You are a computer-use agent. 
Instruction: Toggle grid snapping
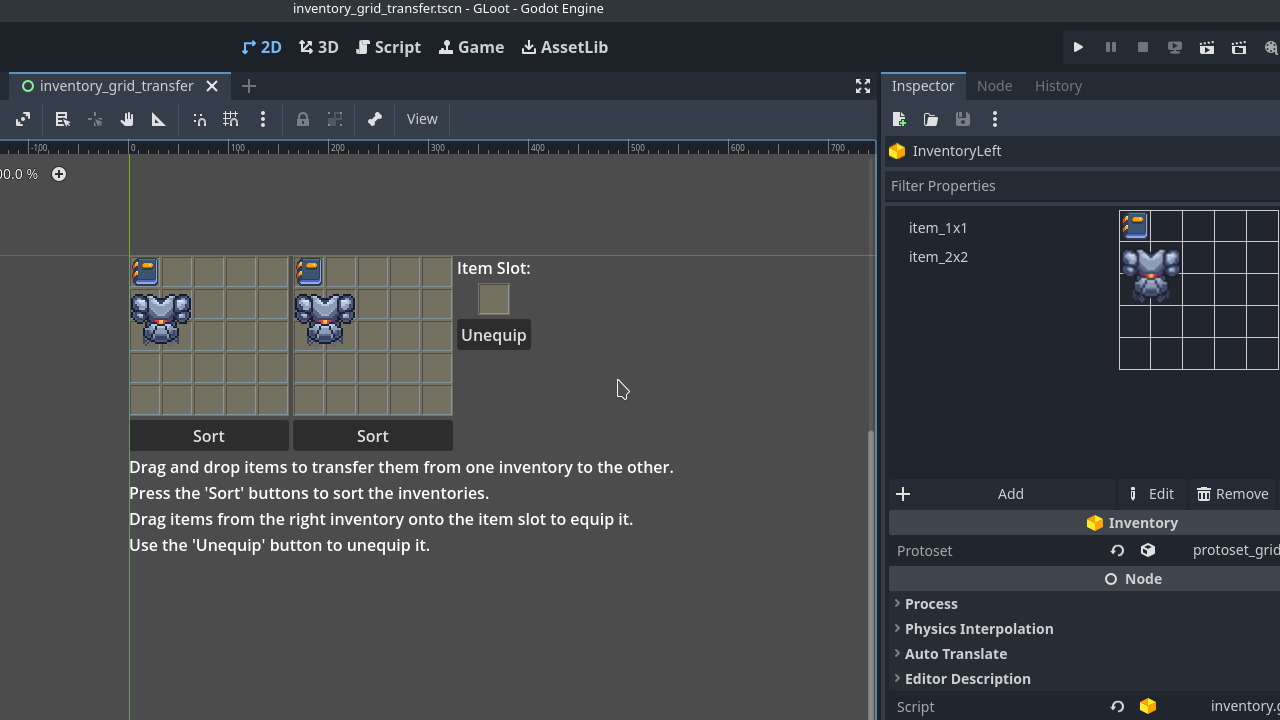[231, 119]
